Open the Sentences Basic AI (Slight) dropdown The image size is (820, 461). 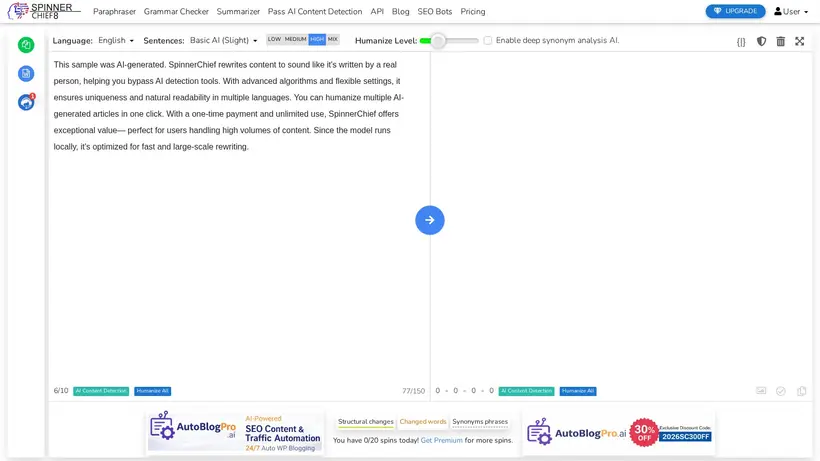click(223, 40)
